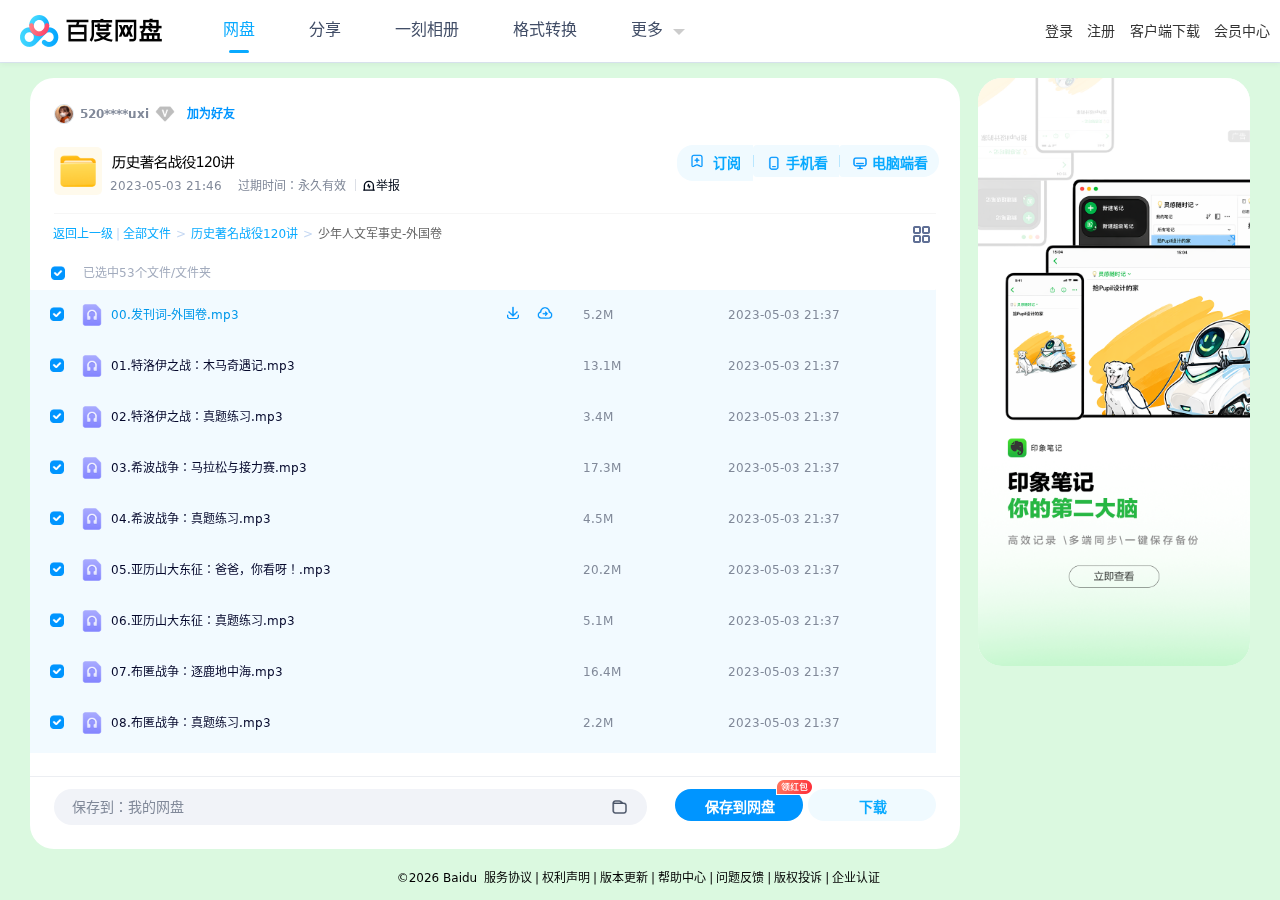Open 版权投诉 footer link
1280x900 pixels.
tap(798, 877)
